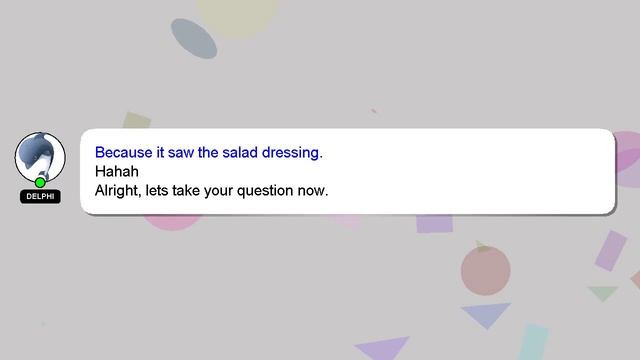Click the Delphi dolphin avatar
Viewport: 640px width, 360px height.
pyautogui.click(x=40, y=157)
